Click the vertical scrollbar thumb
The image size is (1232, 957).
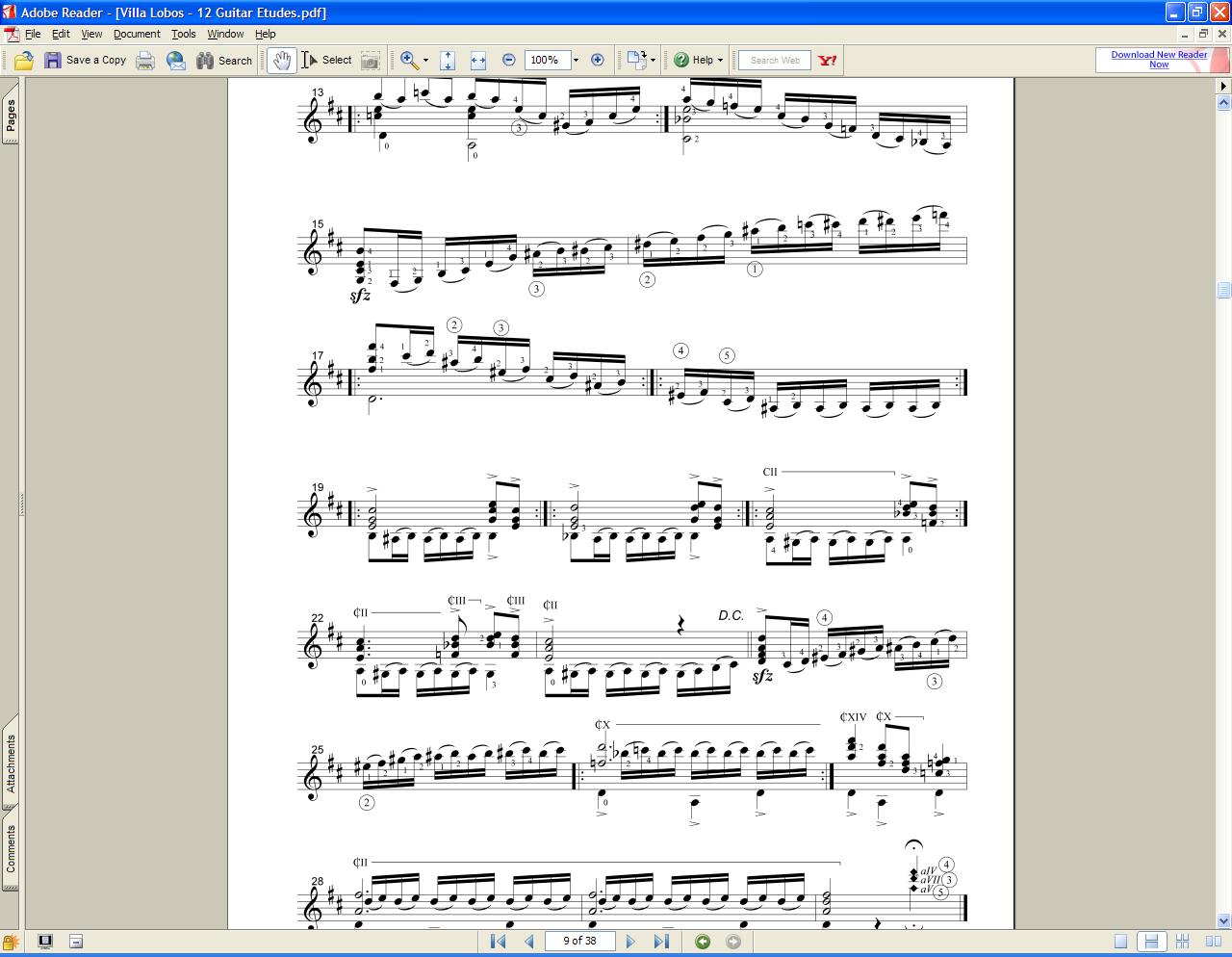1223,290
